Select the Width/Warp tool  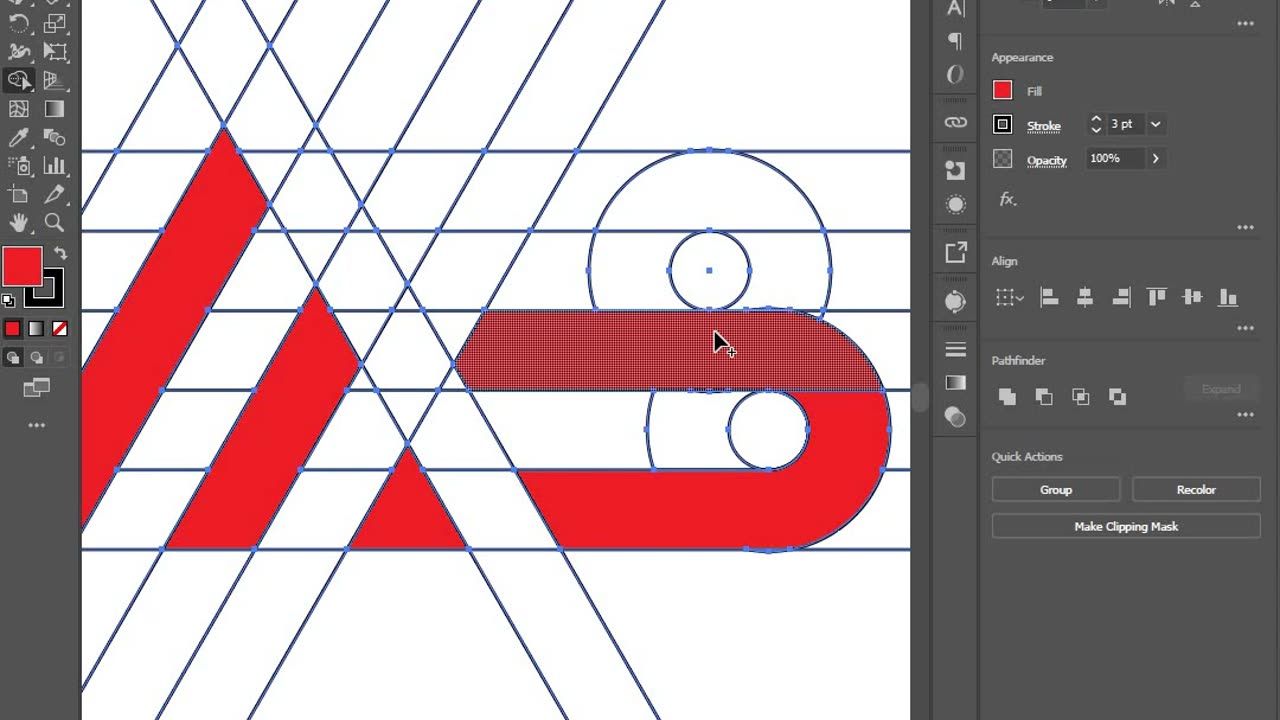click(x=18, y=52)
